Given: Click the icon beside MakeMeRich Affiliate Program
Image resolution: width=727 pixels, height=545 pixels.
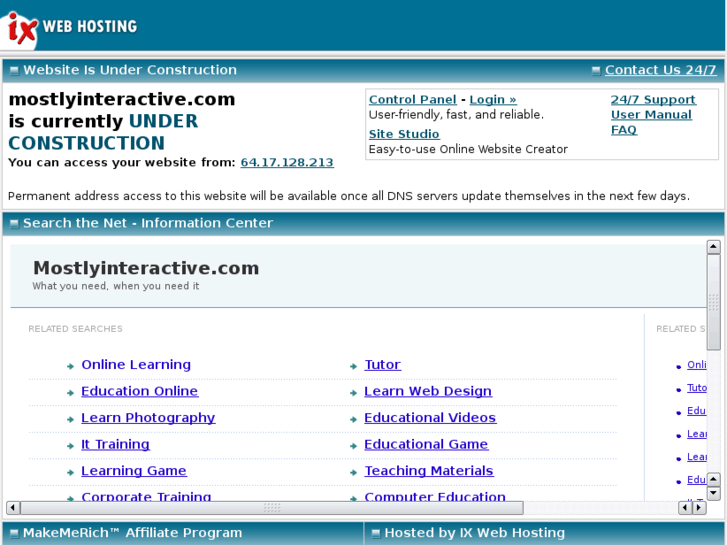Looking at the screenshot, I should (14, 533).
